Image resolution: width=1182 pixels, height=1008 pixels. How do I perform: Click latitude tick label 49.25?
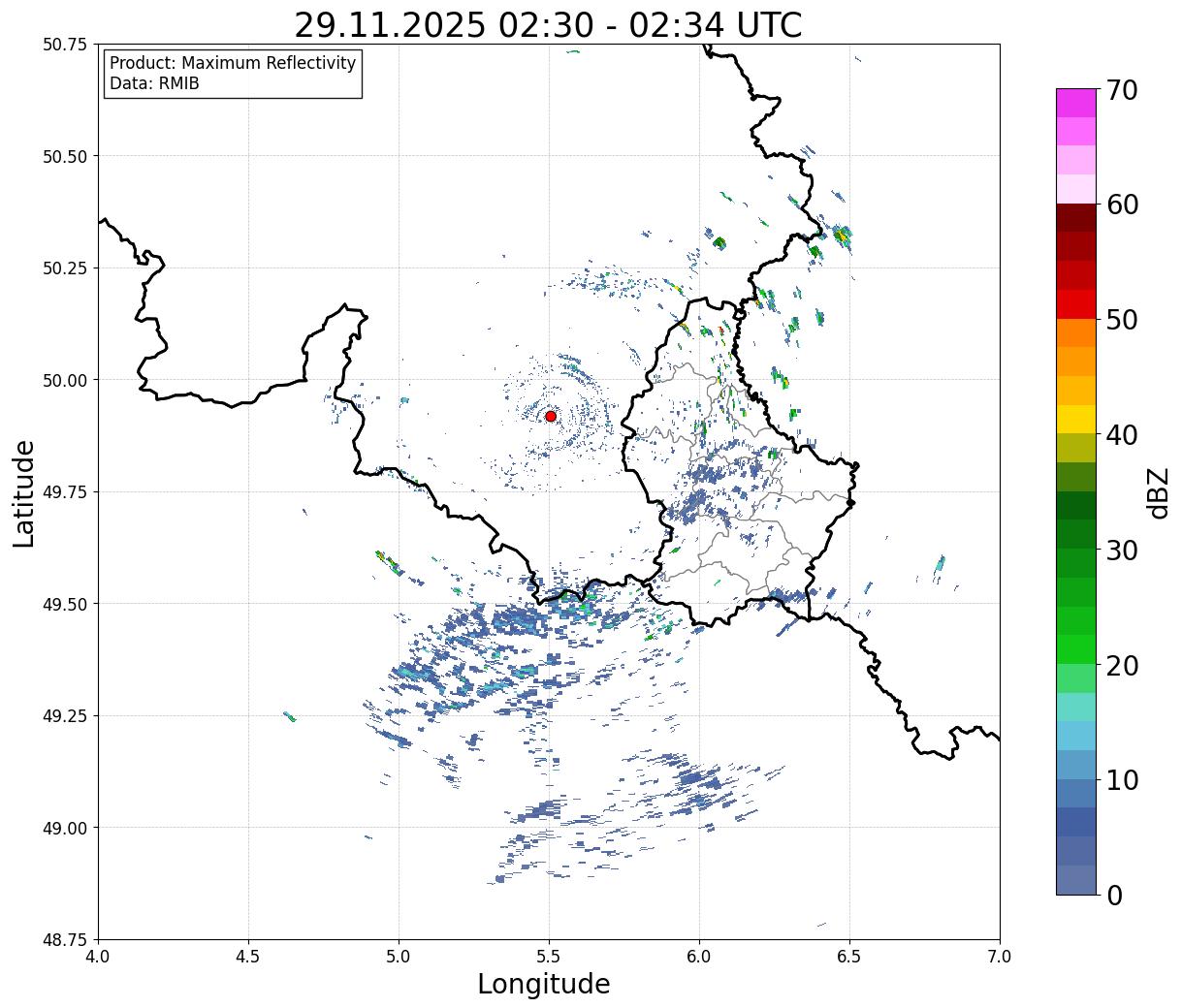coord(65,716)
